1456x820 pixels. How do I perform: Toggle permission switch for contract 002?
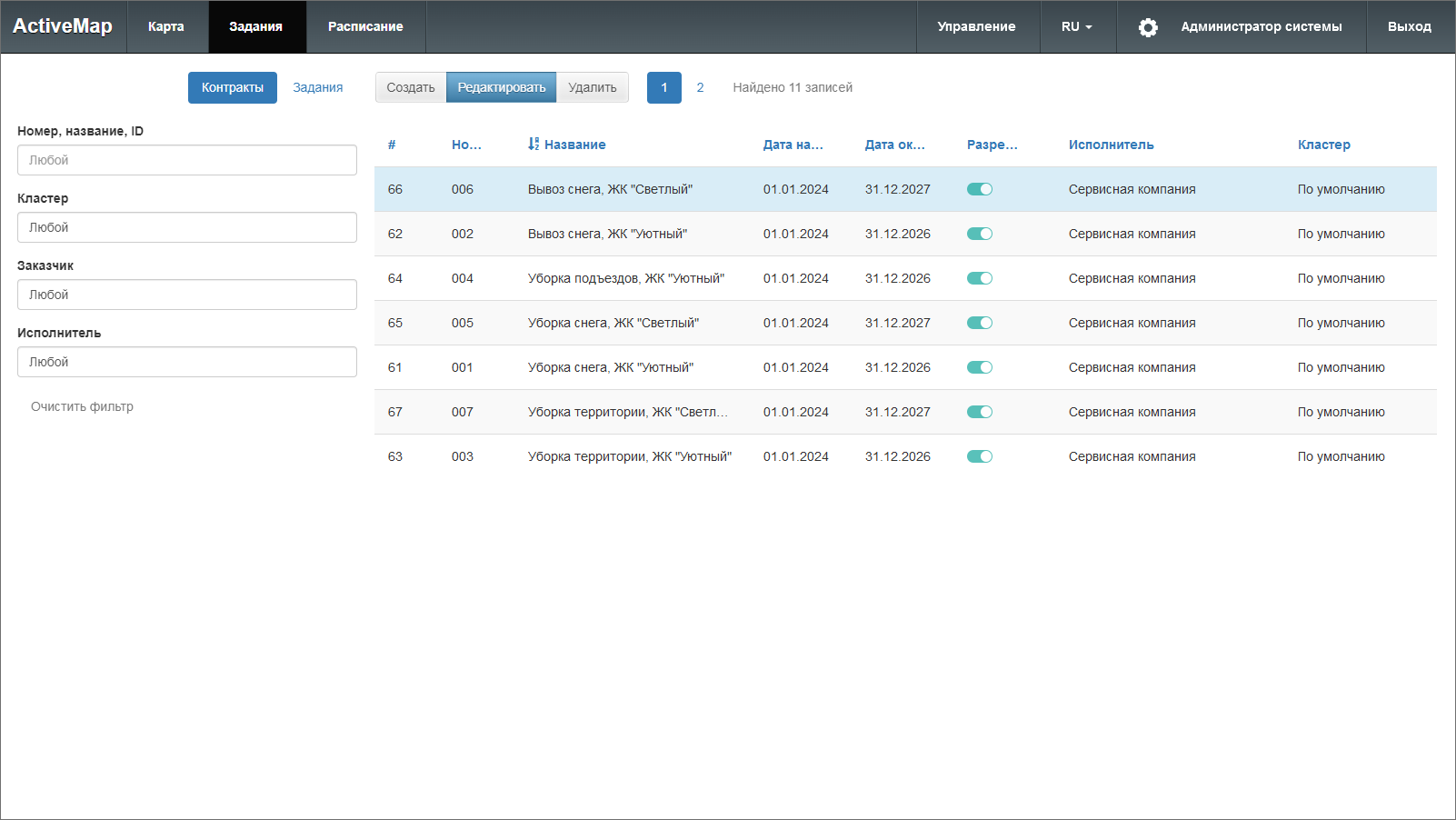(x=980, y=234)
